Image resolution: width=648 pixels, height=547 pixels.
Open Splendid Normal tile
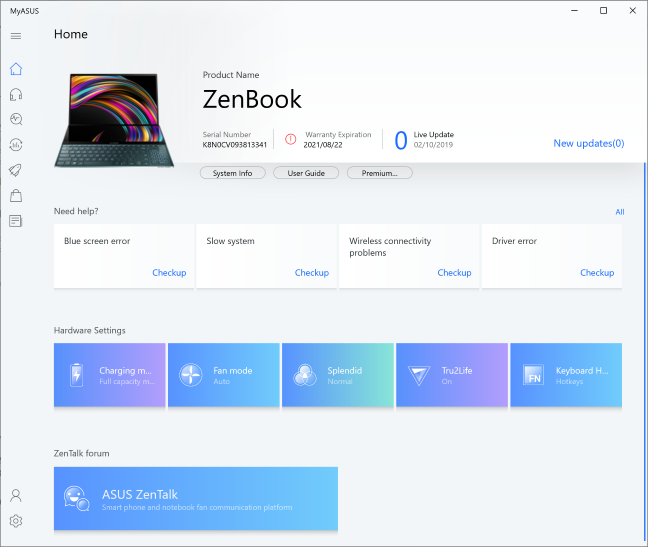click(338, 375)
